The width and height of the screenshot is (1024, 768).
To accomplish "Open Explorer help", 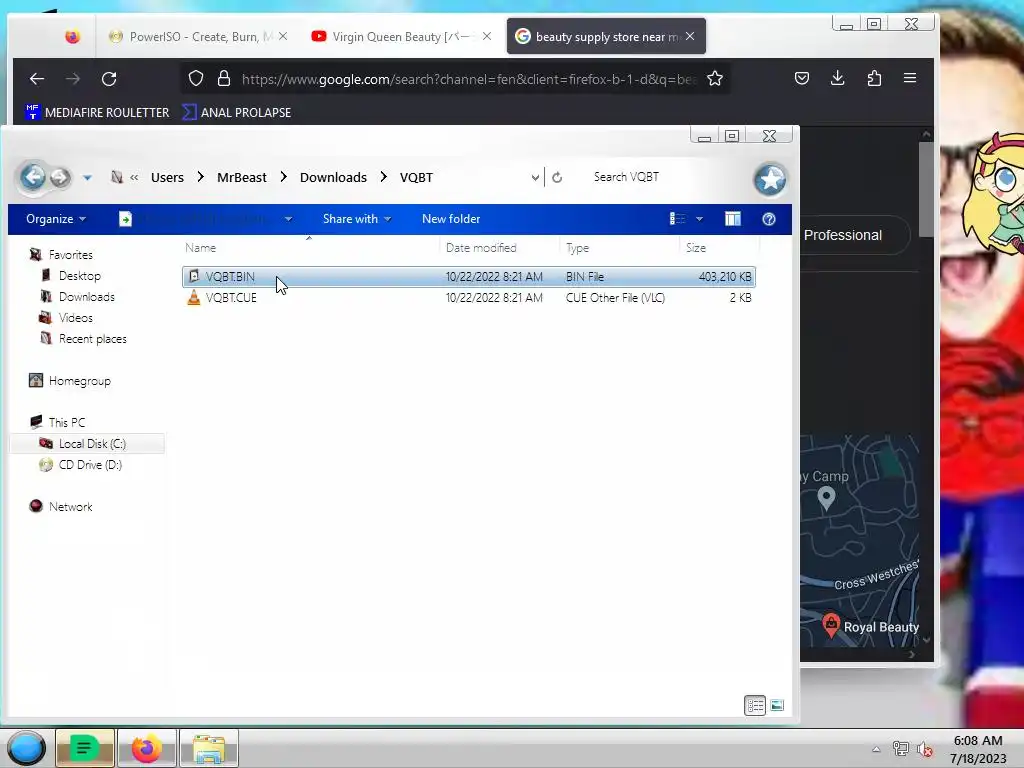I will (x=769, y=219).
